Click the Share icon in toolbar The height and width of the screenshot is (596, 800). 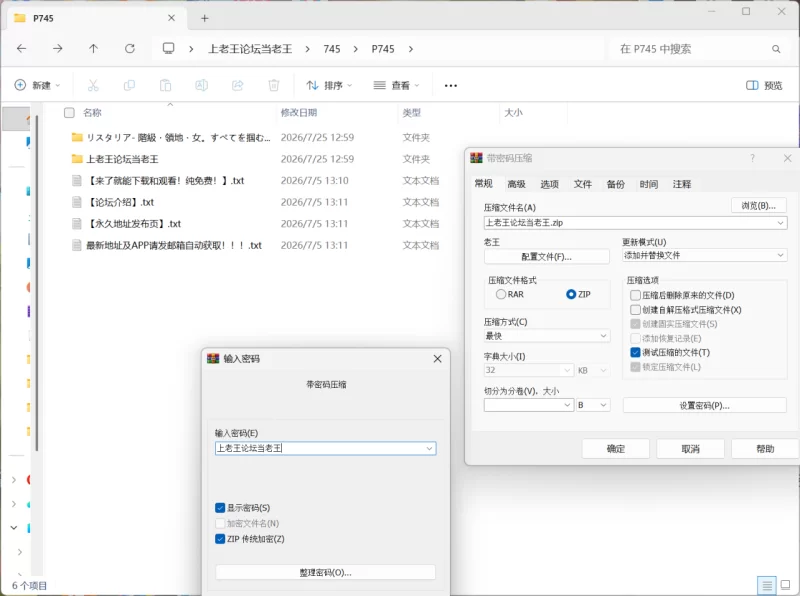[237, 85]
